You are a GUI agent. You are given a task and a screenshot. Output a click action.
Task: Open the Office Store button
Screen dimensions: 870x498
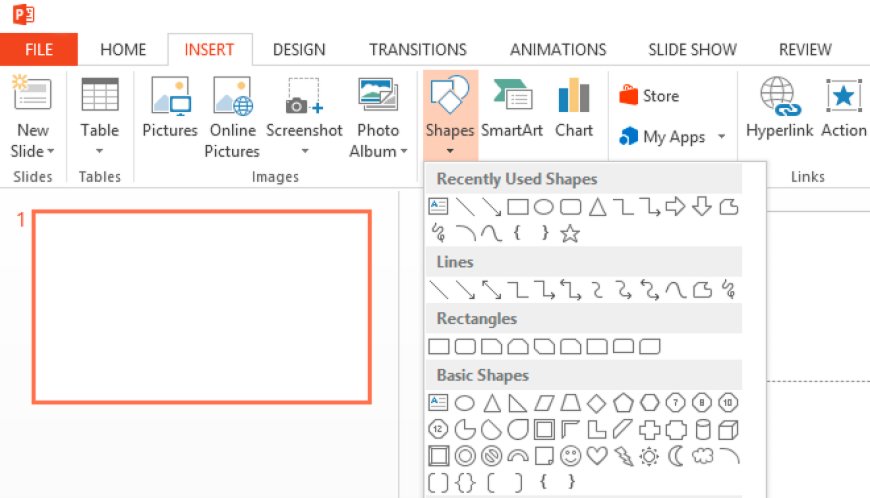[x=650, y=96]
